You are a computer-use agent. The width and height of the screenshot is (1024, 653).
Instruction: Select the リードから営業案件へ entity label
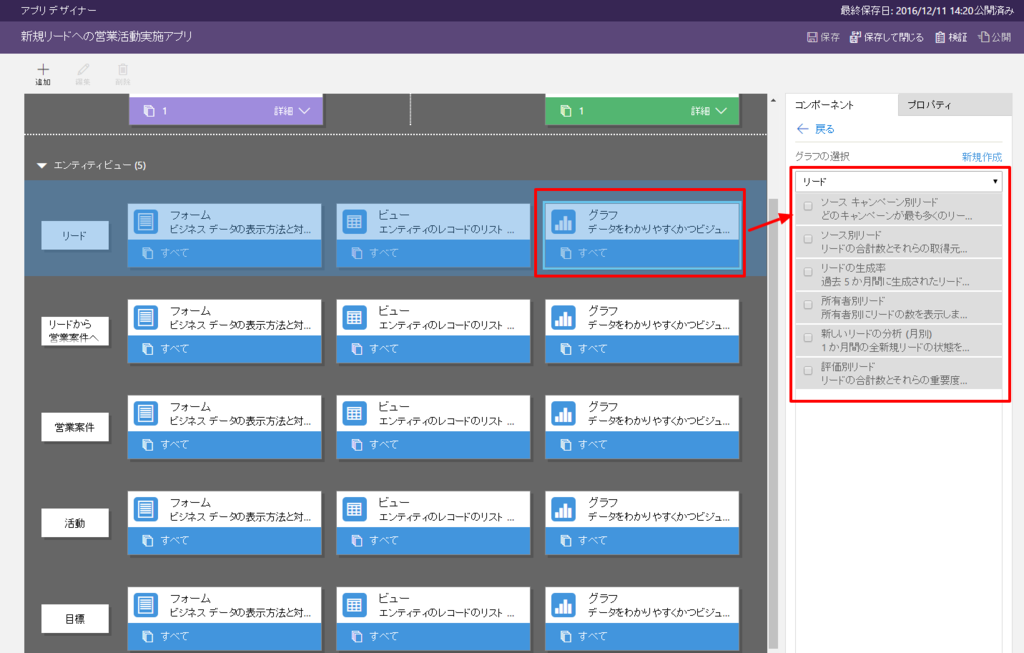point(74,331)
